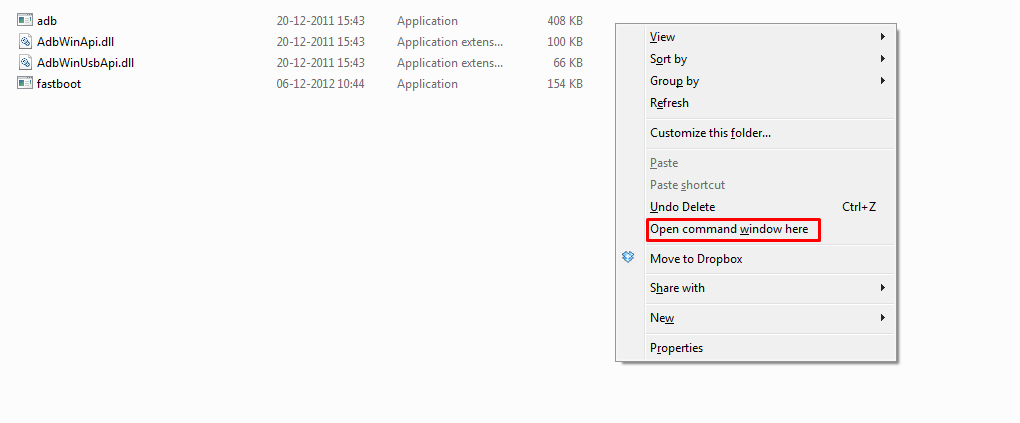The image size is (1020, 423).
Task: Click the size value '66 KB'
Action: [x=569, y=63]
